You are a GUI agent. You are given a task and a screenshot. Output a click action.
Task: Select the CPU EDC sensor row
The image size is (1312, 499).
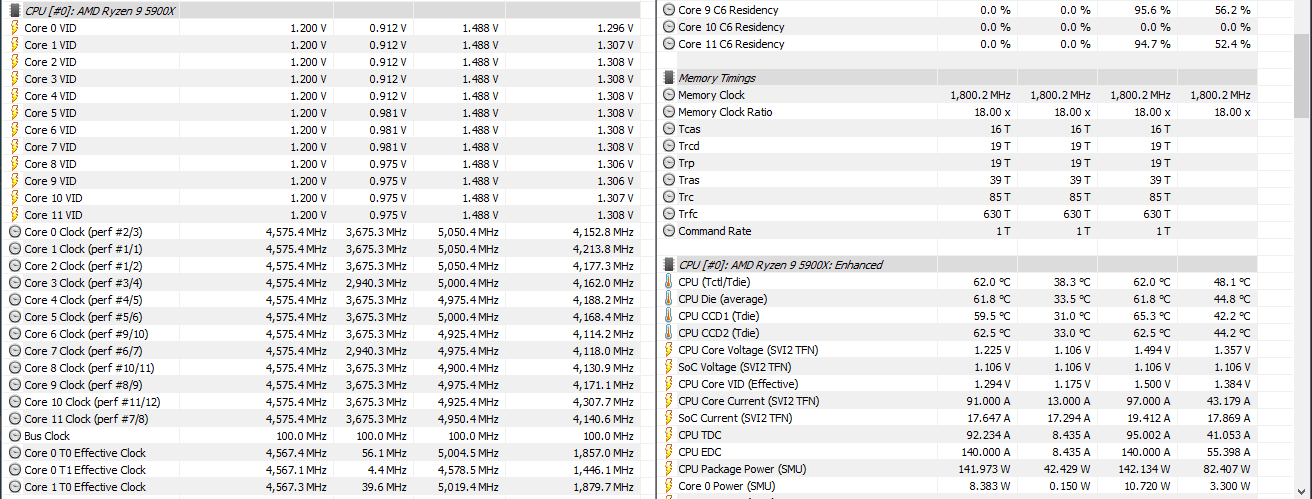(701, 452)
